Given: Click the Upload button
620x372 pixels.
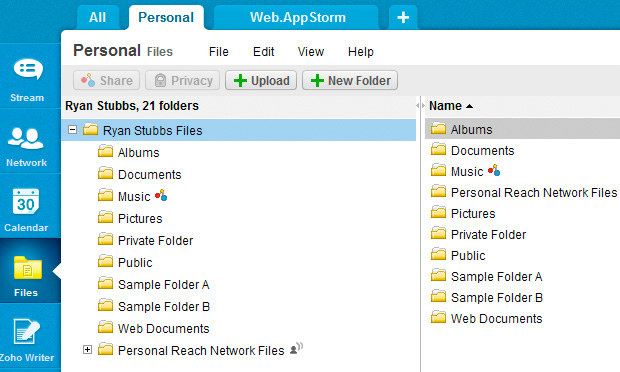Looking at the screenshot, I should [261, 81].
